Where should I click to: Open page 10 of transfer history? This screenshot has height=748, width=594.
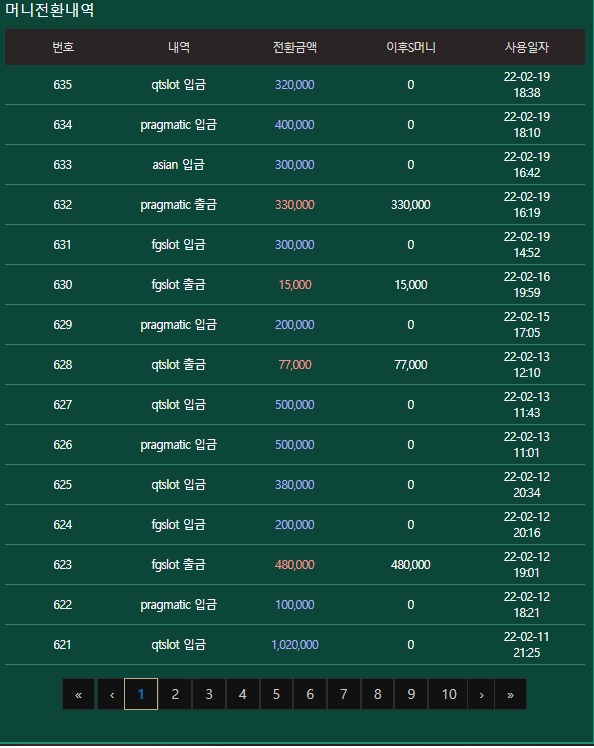click(x=448, y=694)
